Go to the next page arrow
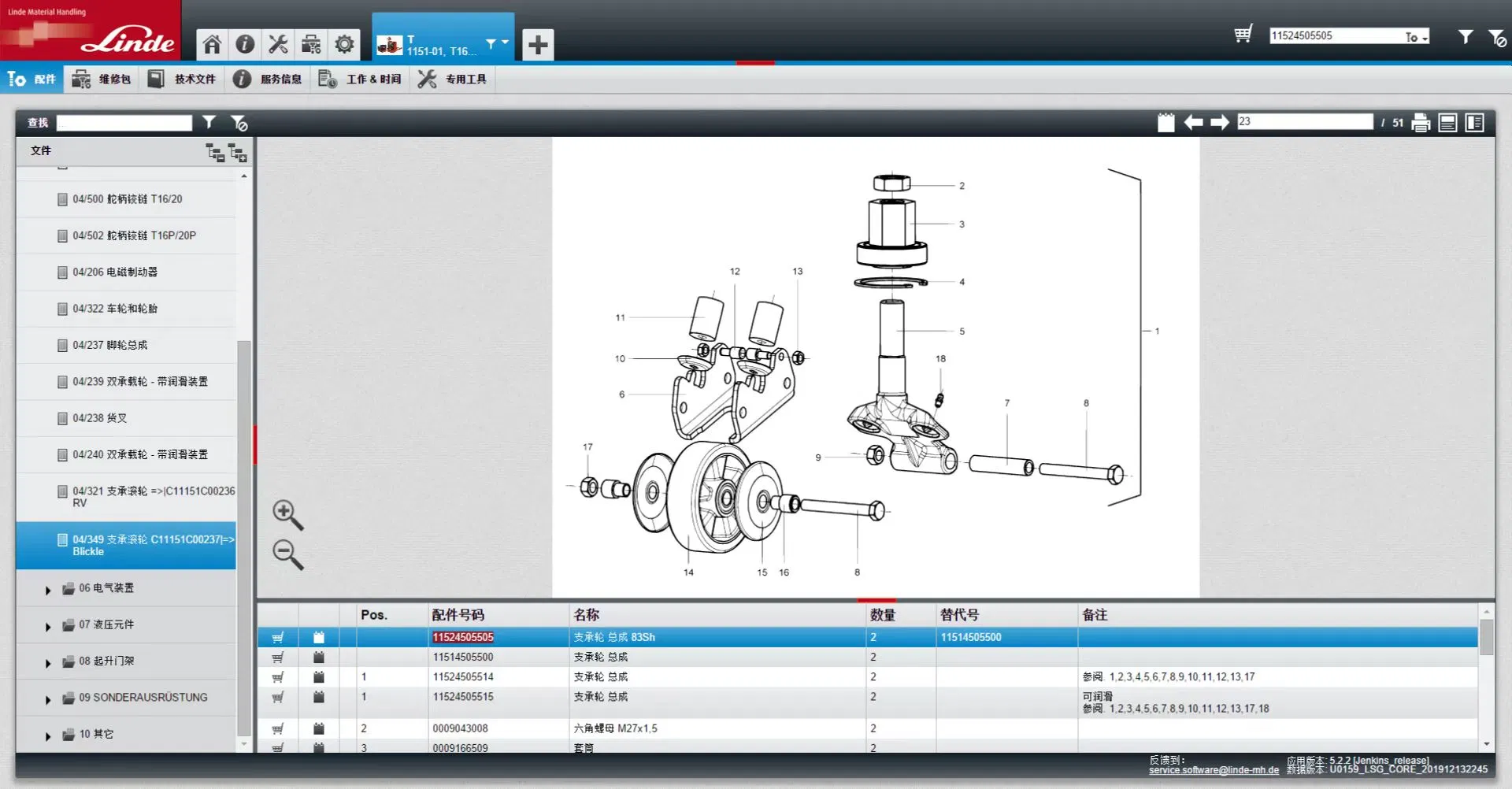 (x=1220, y=122)
